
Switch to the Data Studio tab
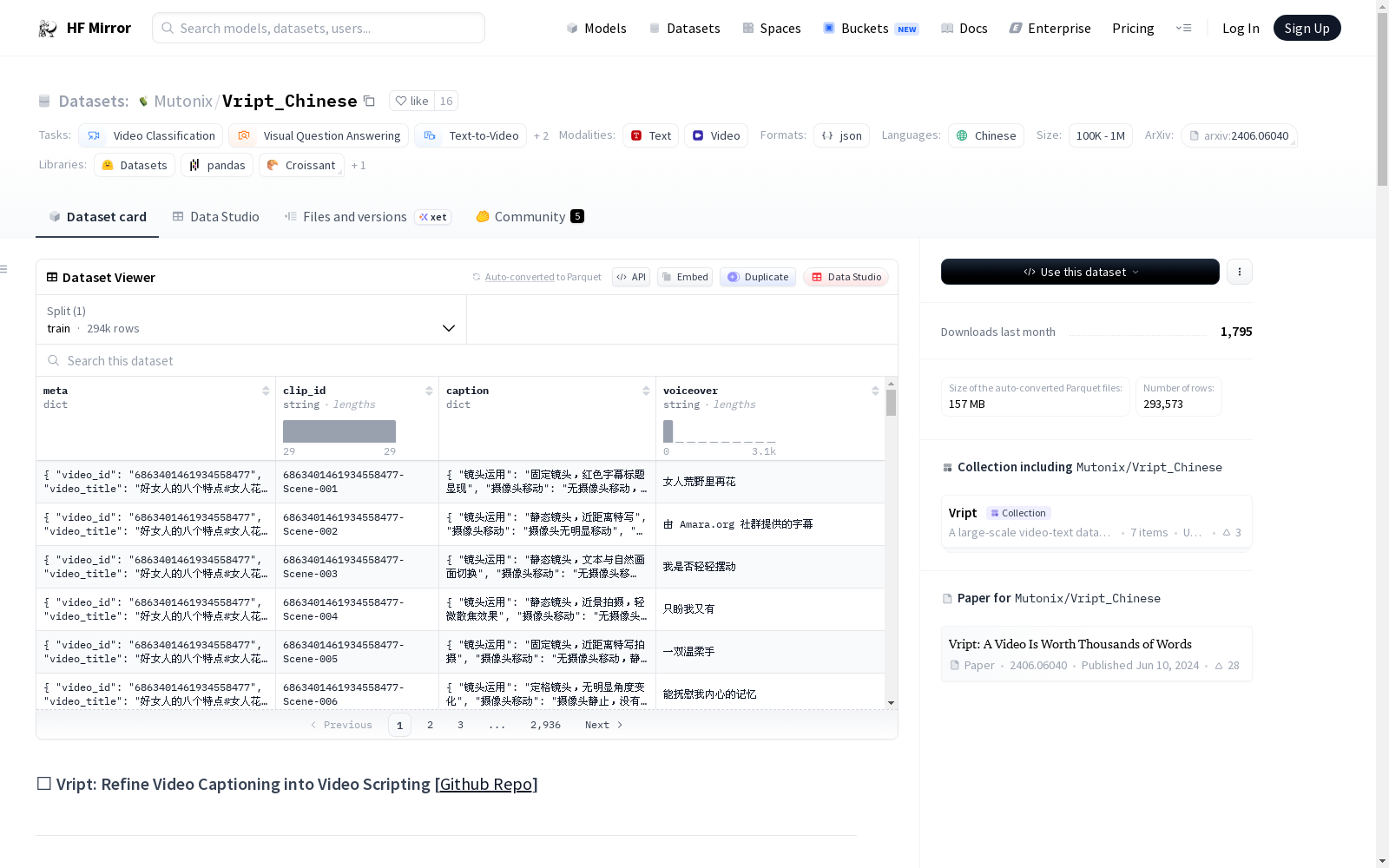coord(216,217)
